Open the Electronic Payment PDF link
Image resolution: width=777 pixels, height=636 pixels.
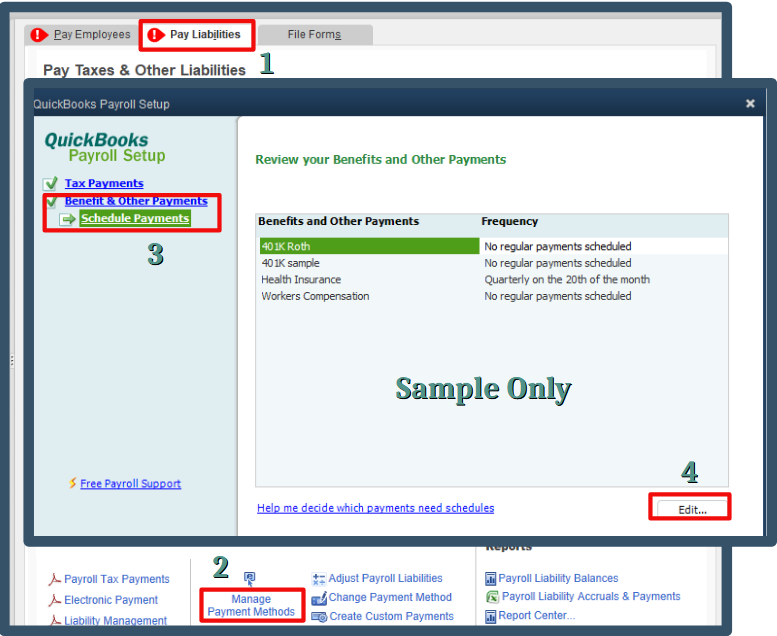[111, 600]
